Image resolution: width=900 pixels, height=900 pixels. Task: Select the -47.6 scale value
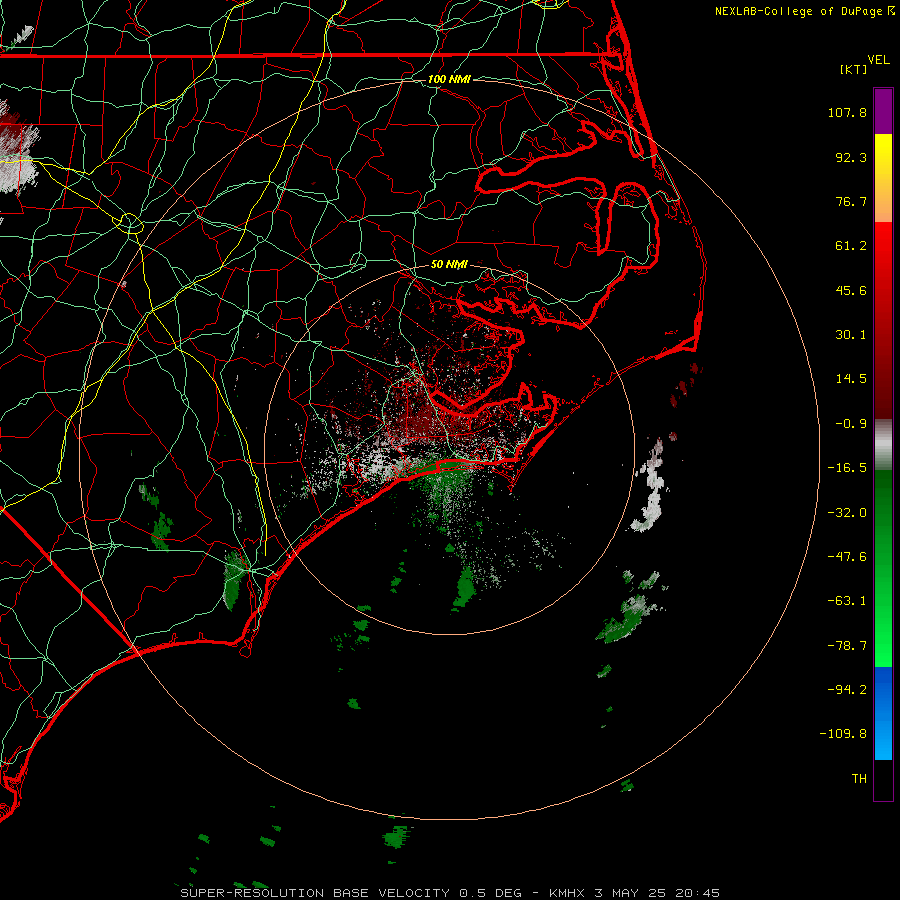pyautogui.click(x=847, y=557)
